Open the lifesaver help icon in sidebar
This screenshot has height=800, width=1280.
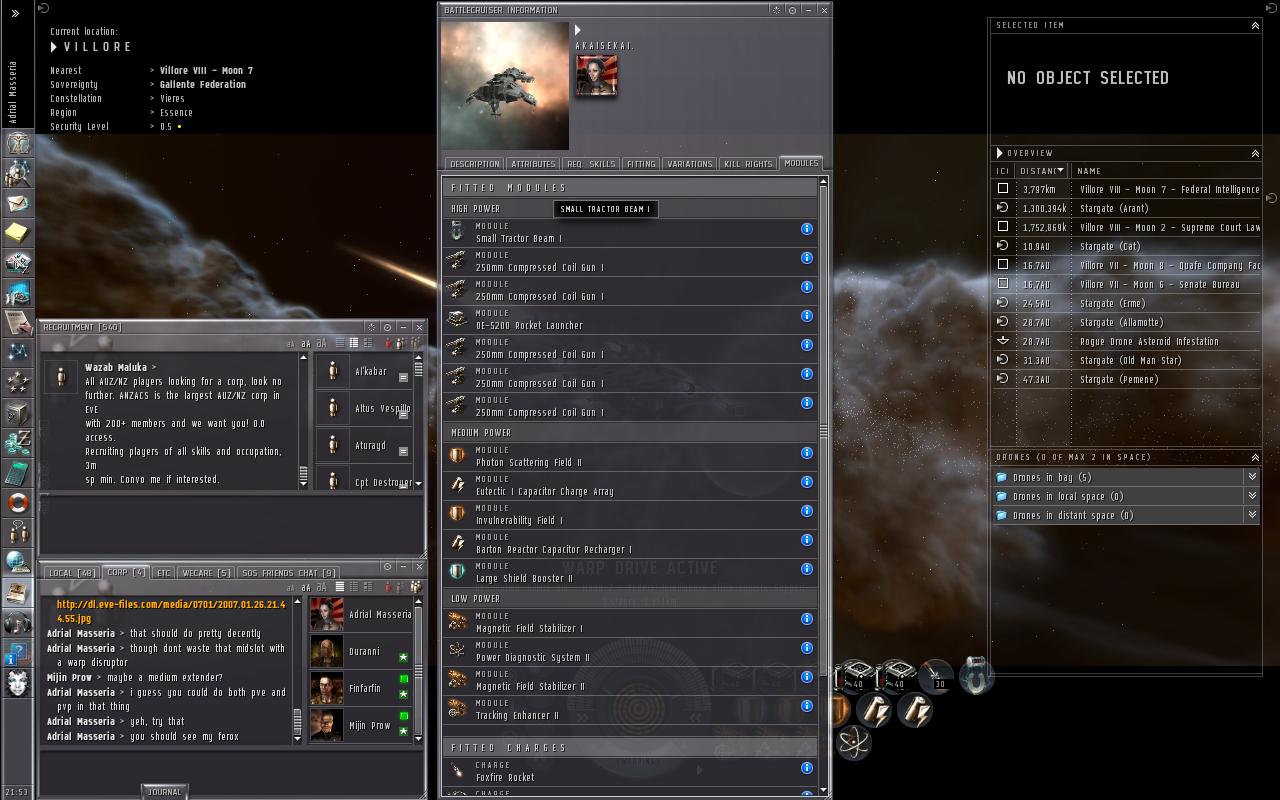[x=18, y=502]
